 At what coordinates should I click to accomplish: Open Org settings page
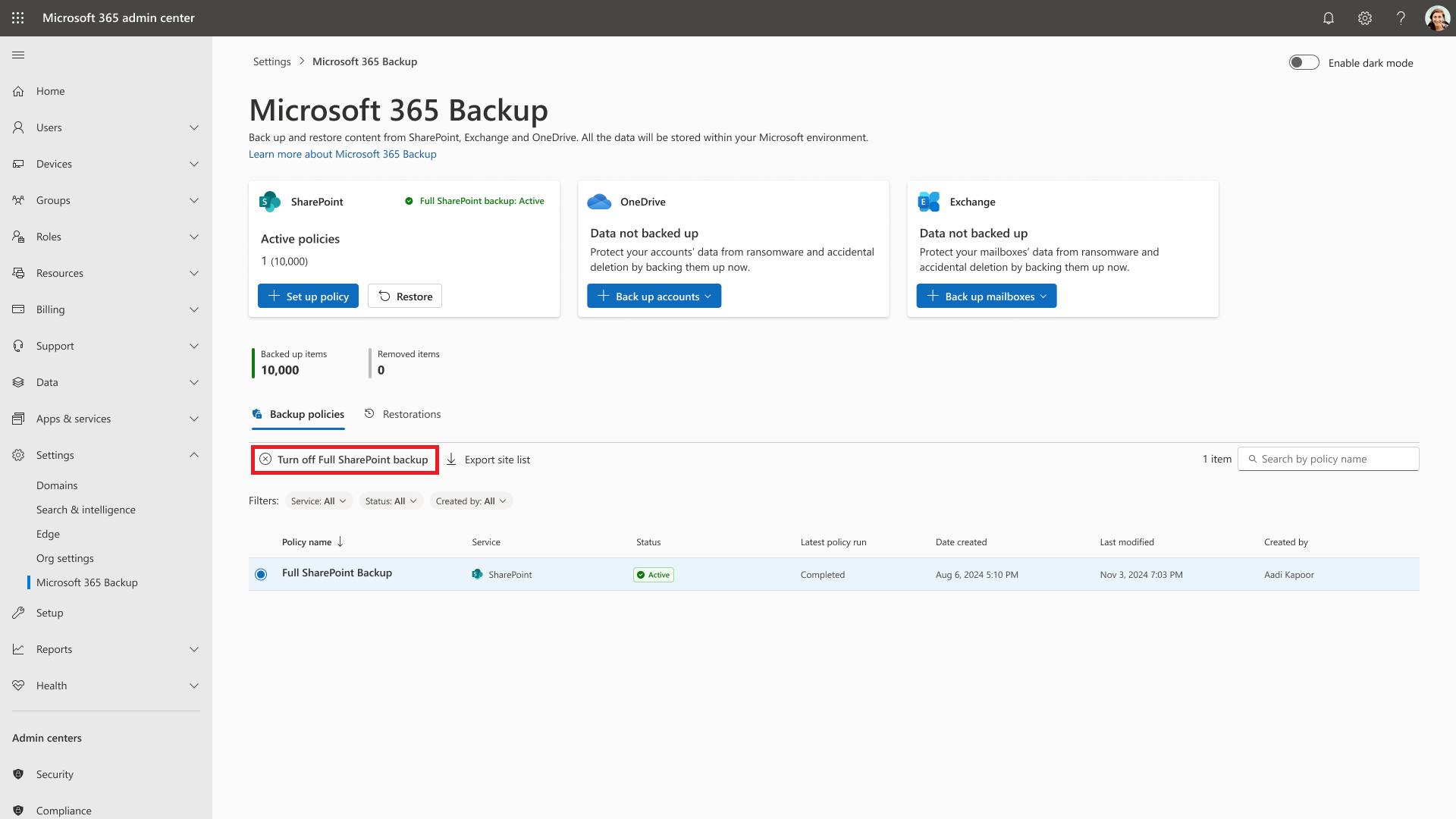[65, 558]
